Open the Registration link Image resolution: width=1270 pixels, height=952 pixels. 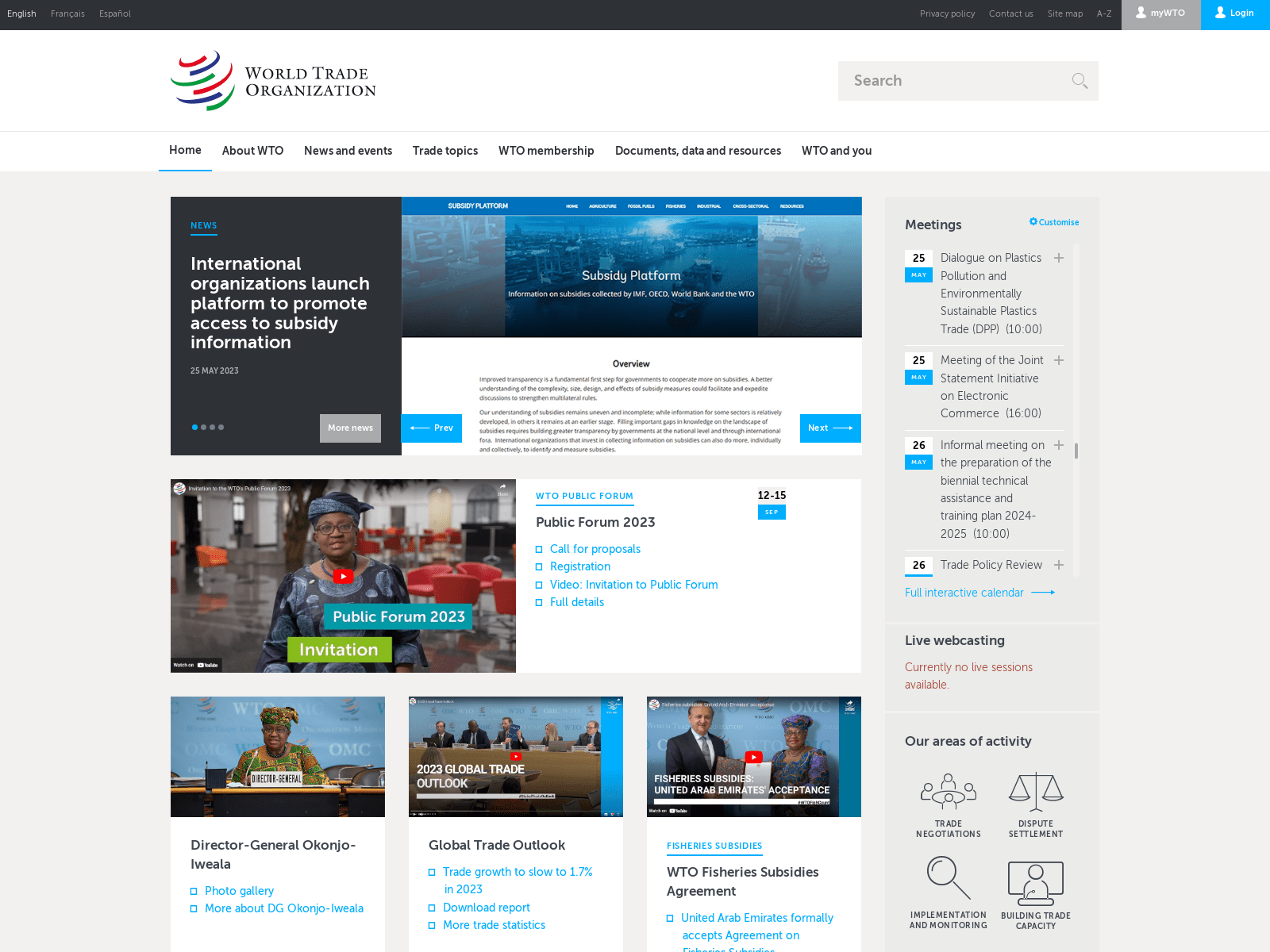coord(580,566)
